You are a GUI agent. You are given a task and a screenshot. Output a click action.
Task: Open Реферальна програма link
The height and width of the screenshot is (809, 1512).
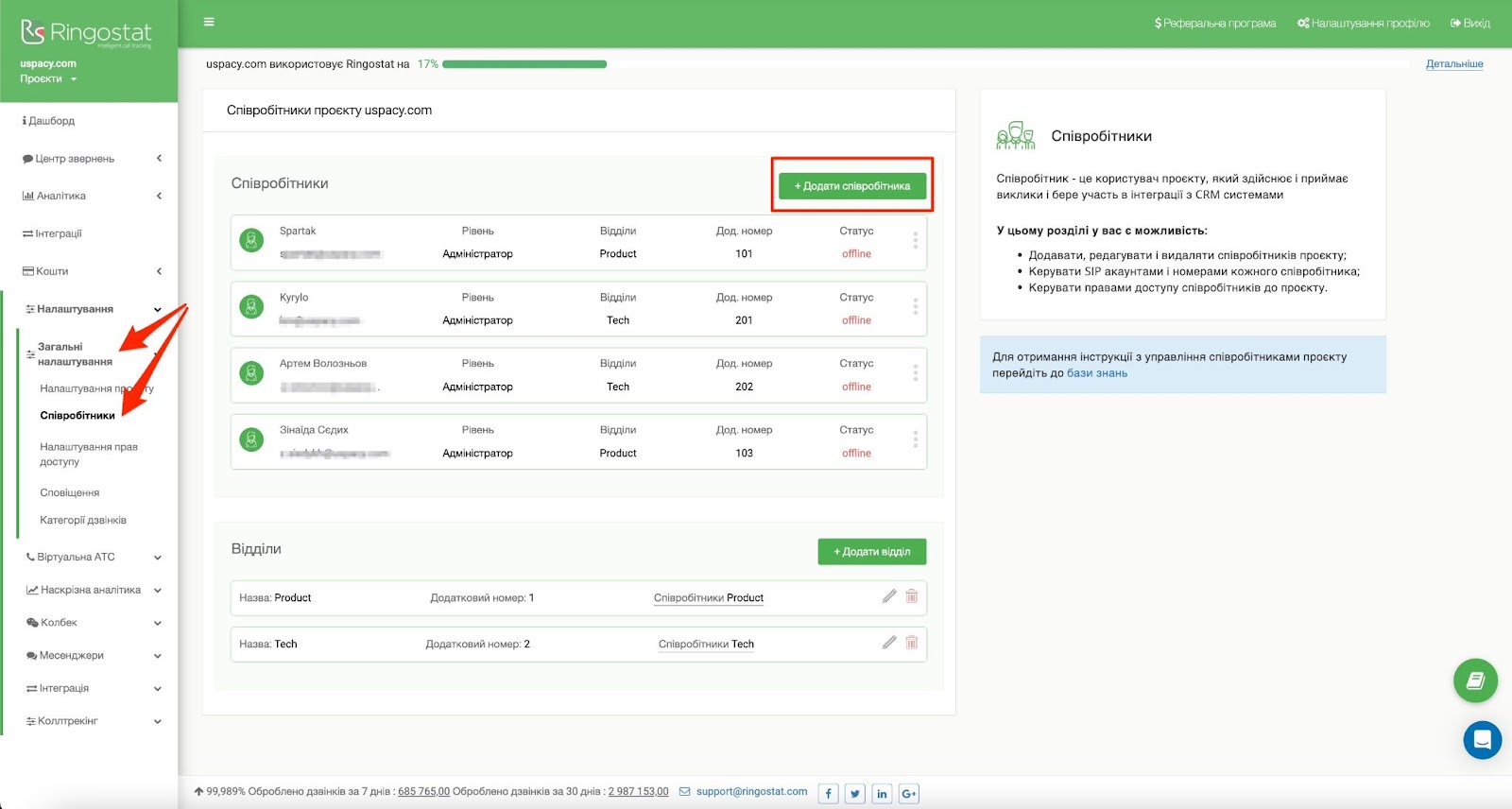point(1215,24)
